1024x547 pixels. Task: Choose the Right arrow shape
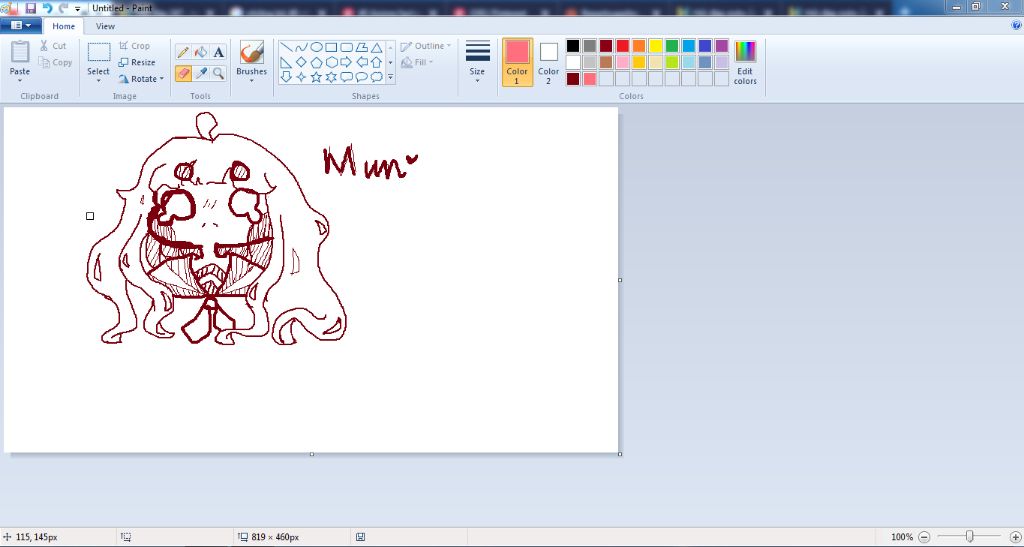346,63
